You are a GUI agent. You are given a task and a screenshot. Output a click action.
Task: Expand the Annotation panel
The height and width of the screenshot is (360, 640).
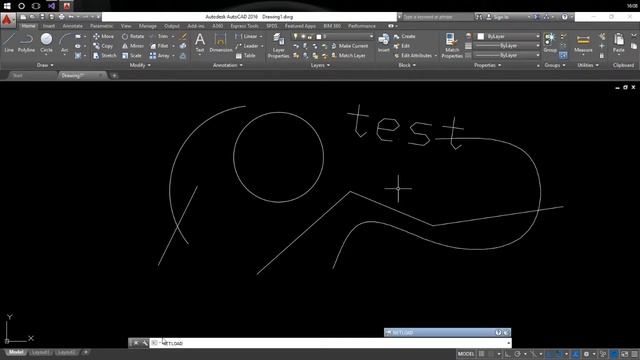[x=227, y=65]
